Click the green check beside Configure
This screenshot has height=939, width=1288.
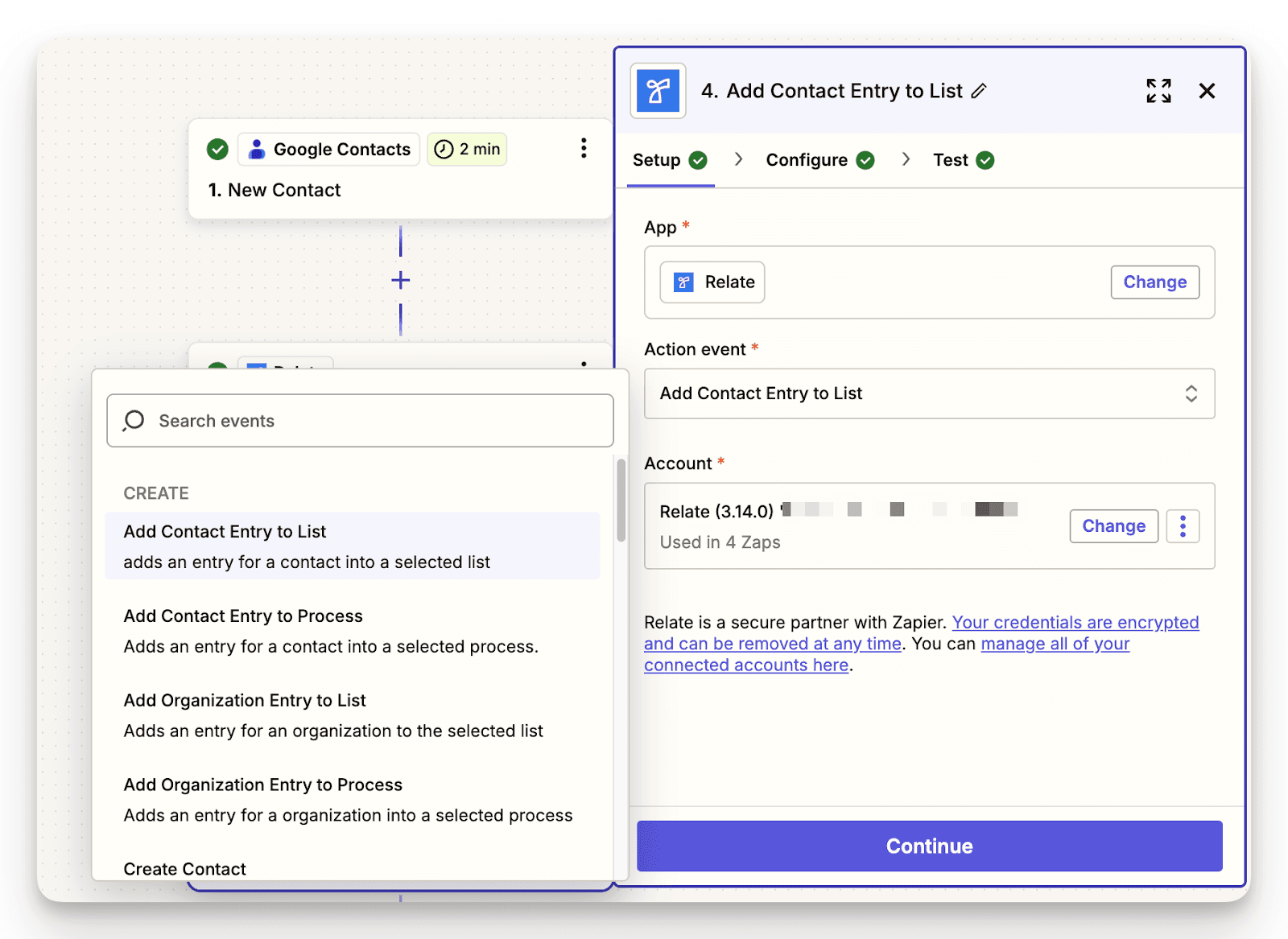(x=865, y=160)
